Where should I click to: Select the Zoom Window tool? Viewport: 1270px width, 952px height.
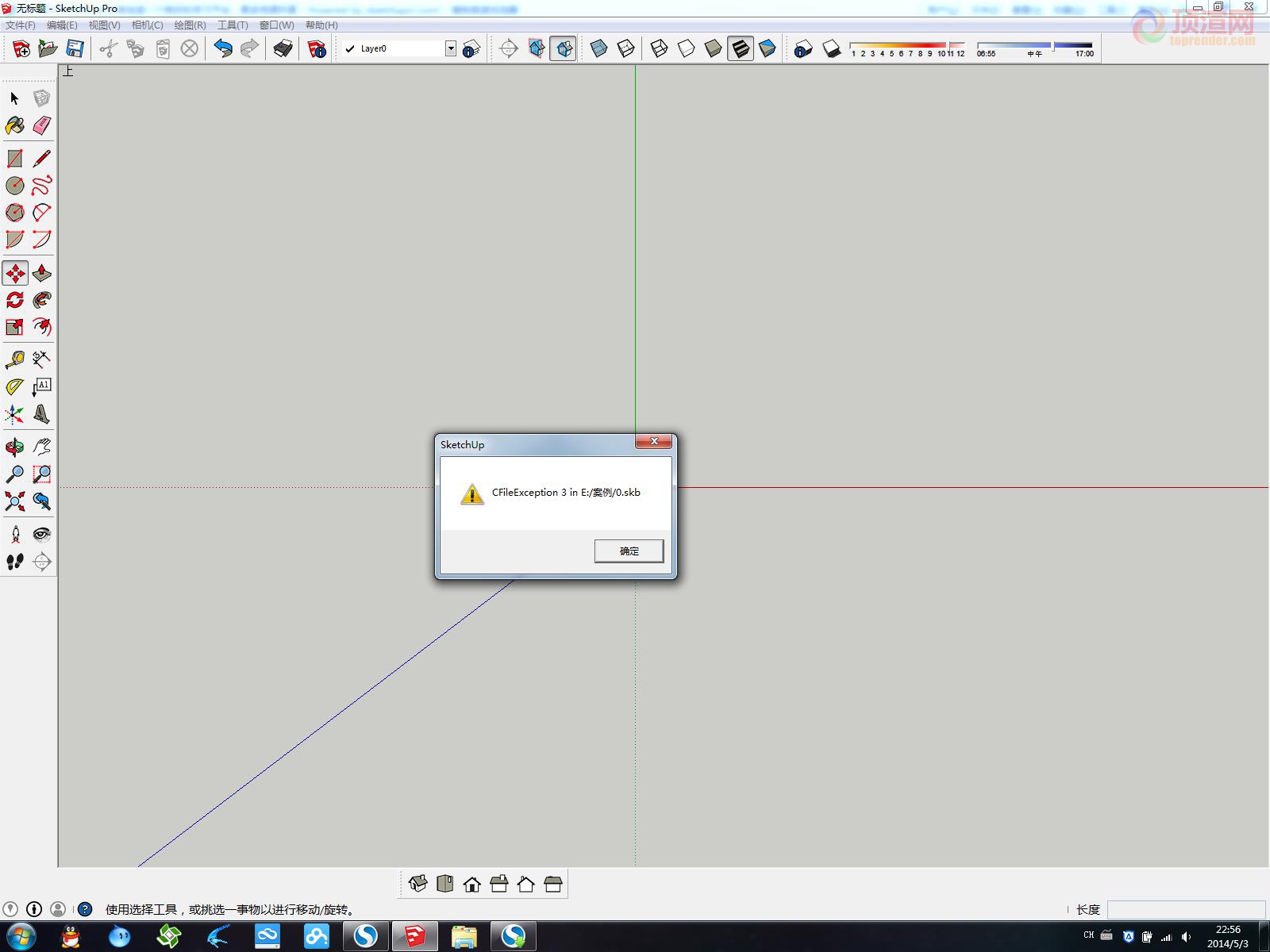pos(41,474)
